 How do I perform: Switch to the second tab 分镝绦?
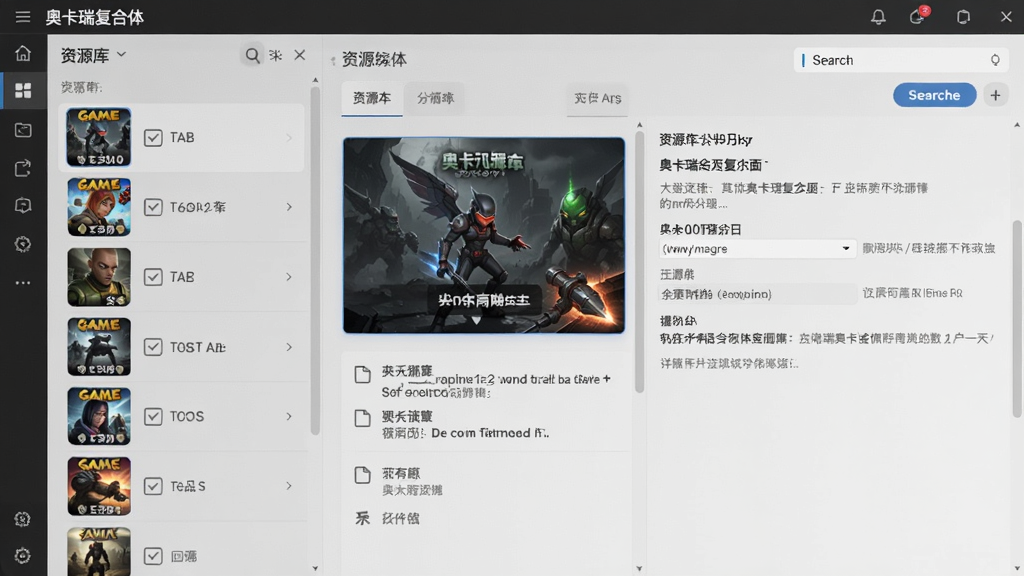(435, 98)
